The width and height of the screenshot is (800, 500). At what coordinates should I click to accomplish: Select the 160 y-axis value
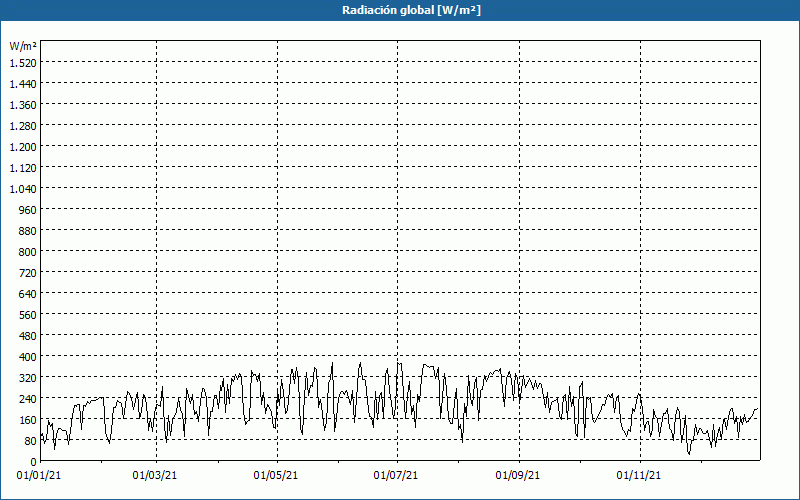tap(27, 420)
